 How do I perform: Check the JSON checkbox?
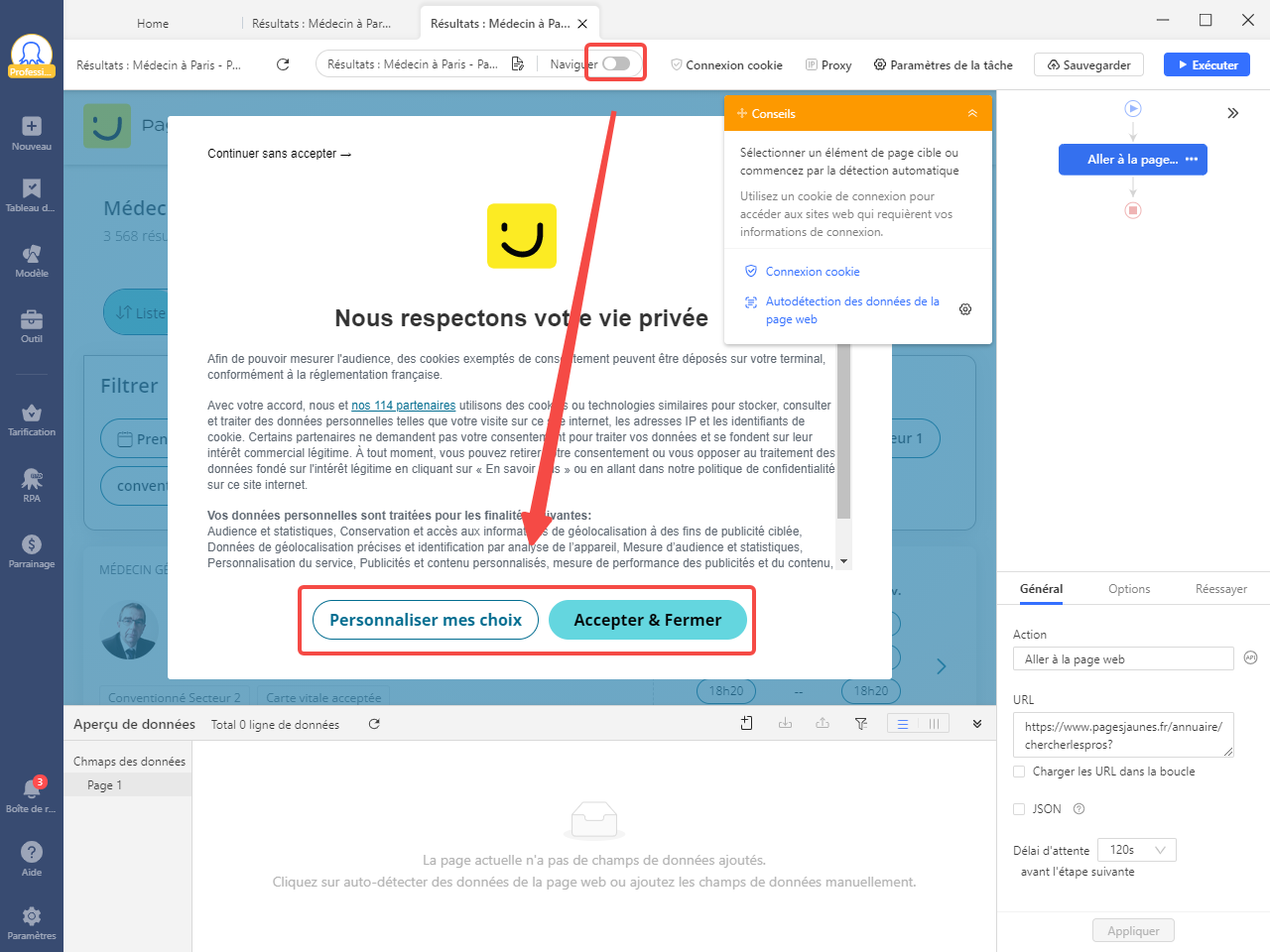coord(1019,809)
